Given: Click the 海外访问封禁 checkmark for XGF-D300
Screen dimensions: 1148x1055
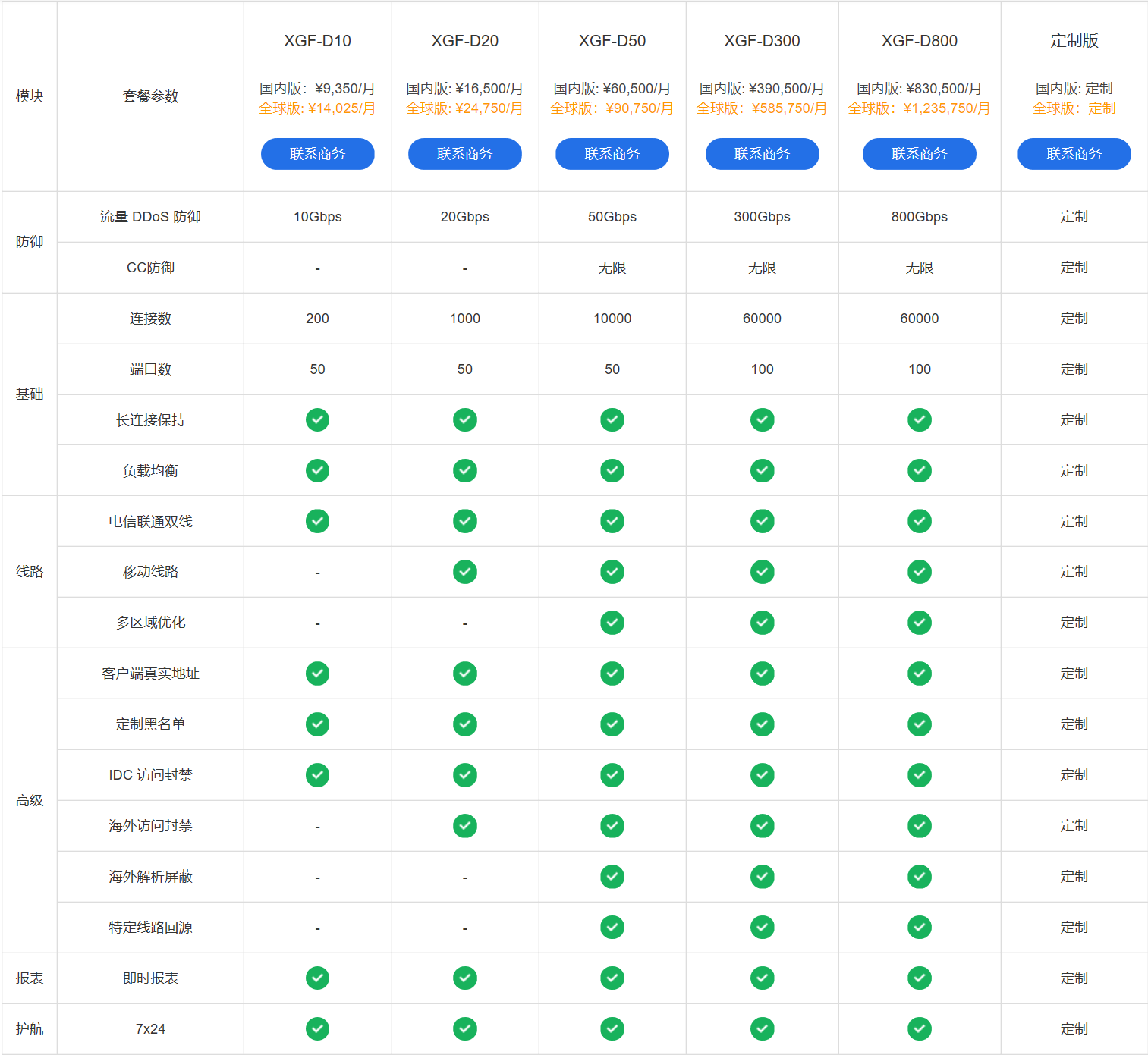Looking at the screenshot, I should coord(762,825).
